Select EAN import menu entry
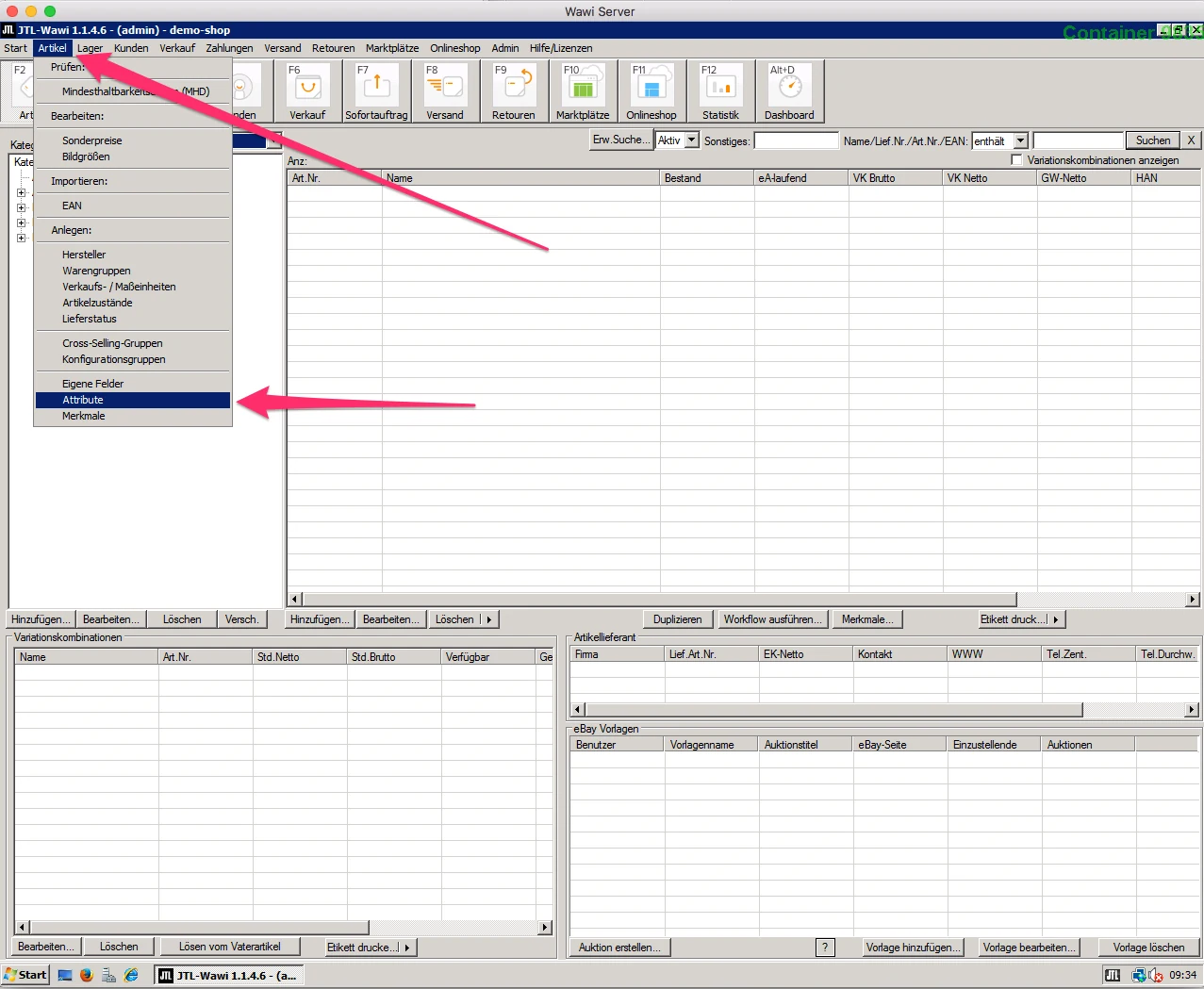 tap(133, 206)
